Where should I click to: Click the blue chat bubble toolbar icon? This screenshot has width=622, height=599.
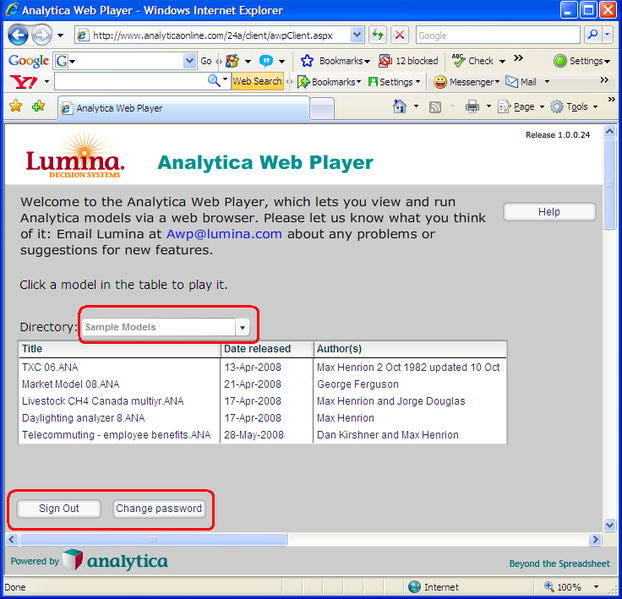click(266, 61)
